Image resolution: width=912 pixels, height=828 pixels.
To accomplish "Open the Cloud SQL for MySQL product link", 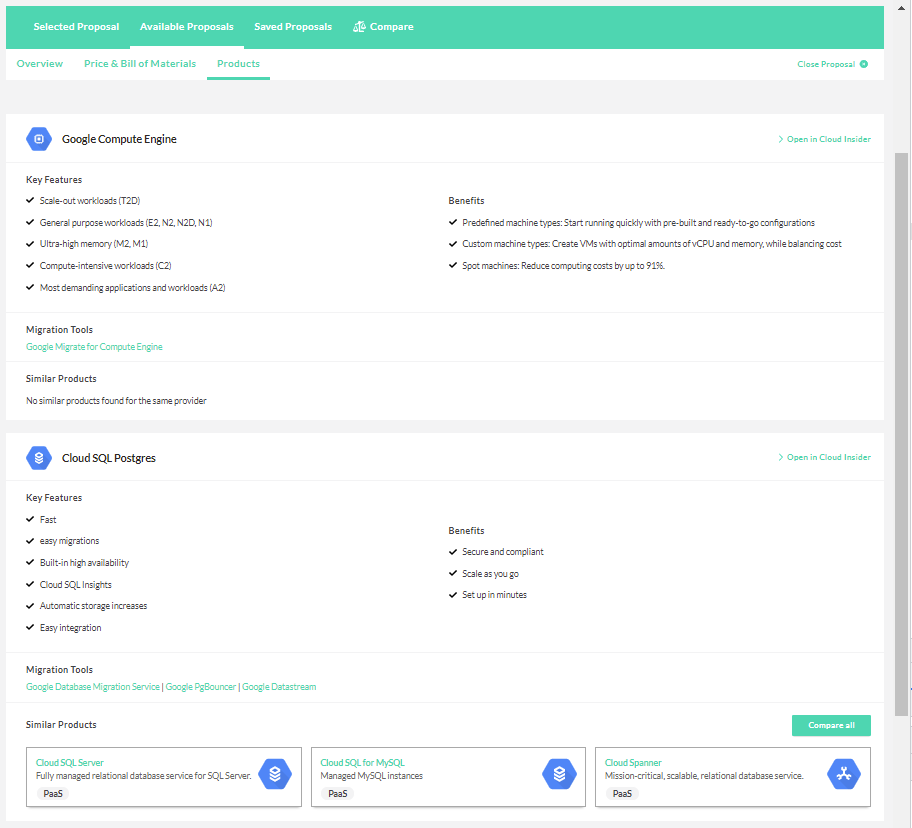I will [x=362, y=762].
